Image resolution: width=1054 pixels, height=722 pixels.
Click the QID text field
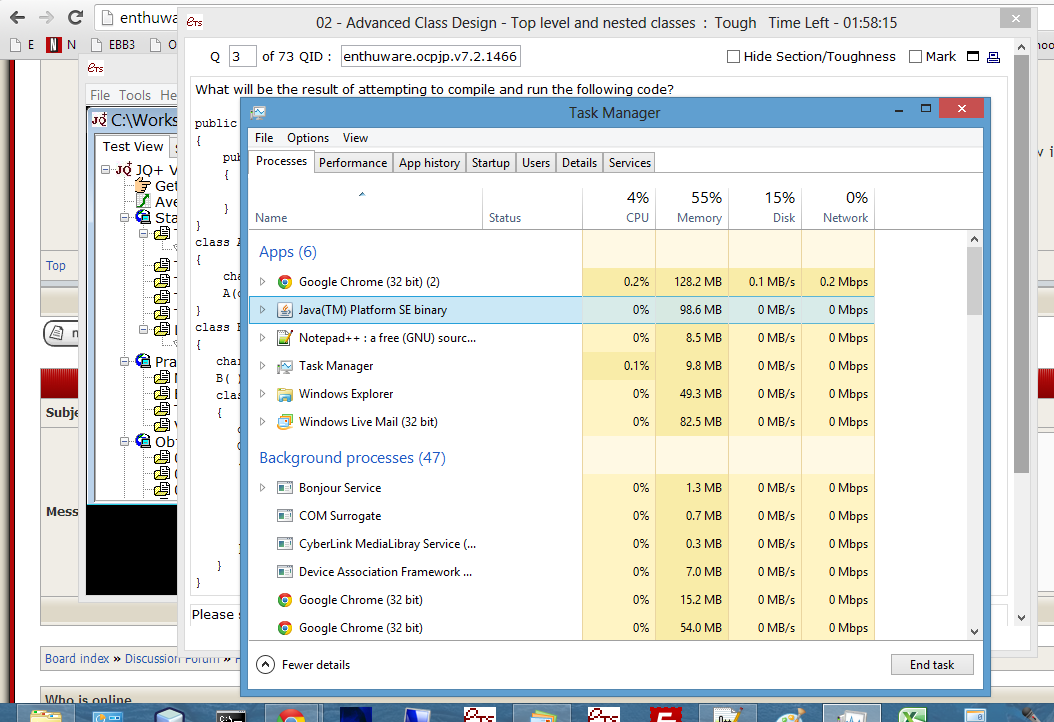tap(430, 56)
